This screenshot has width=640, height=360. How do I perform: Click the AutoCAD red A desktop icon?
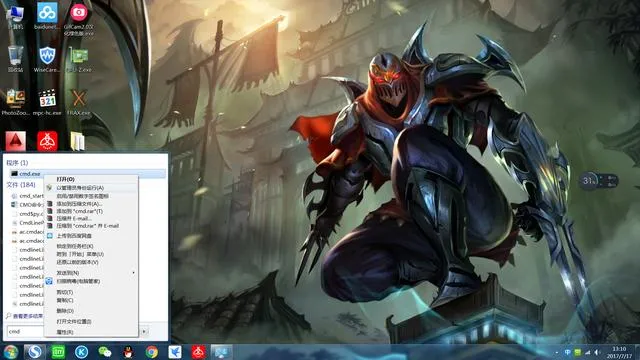(16, 141)
